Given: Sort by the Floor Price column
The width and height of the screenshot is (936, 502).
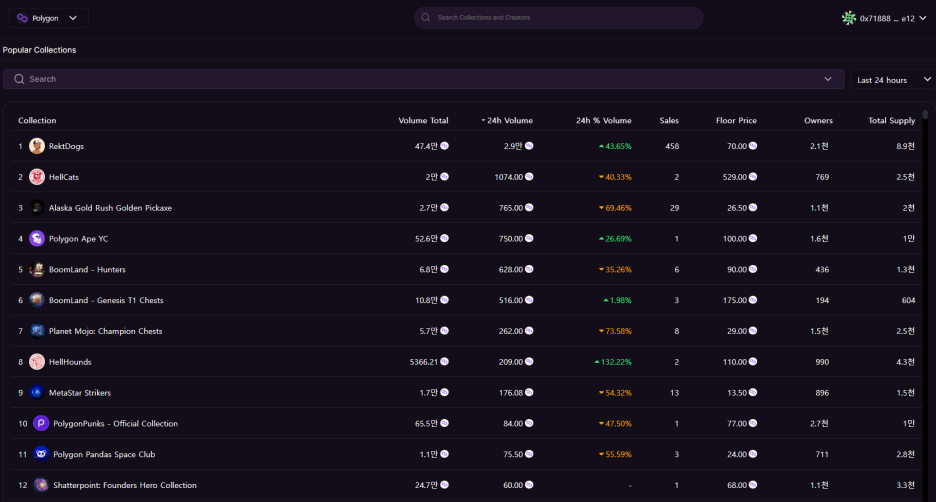Looking at the screenshot, I should (736, 121).
